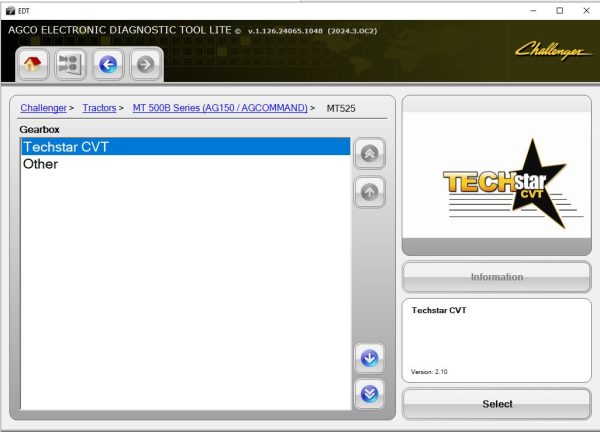Minimize the EDT window
The image size is (600, 432).
click(533, 11)
